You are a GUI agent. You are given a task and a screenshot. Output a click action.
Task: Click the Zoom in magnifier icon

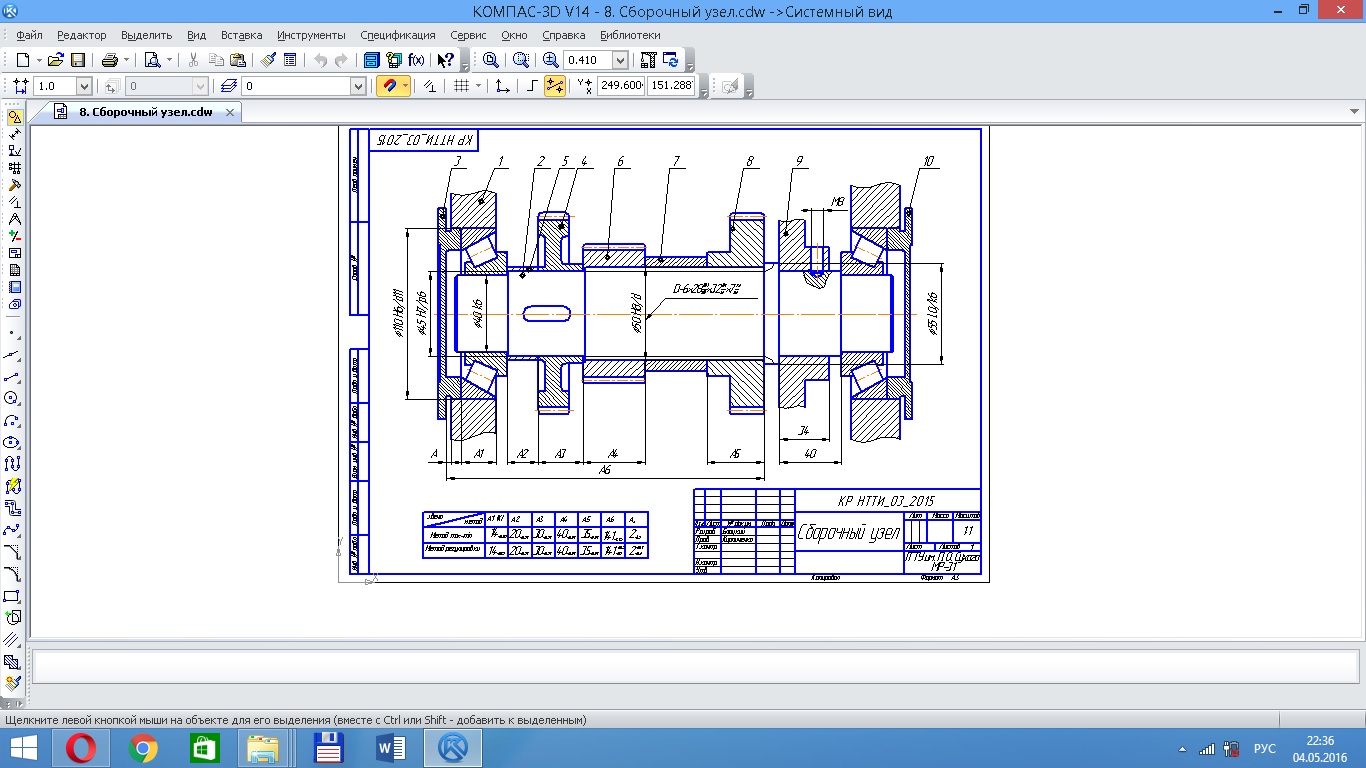click(551, 60)
